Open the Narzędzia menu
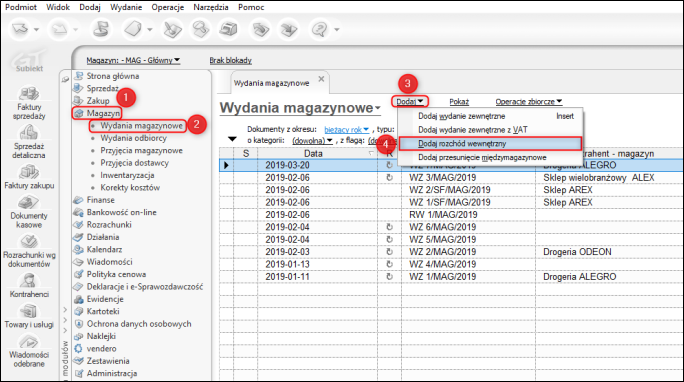 [x=211, y=7]
